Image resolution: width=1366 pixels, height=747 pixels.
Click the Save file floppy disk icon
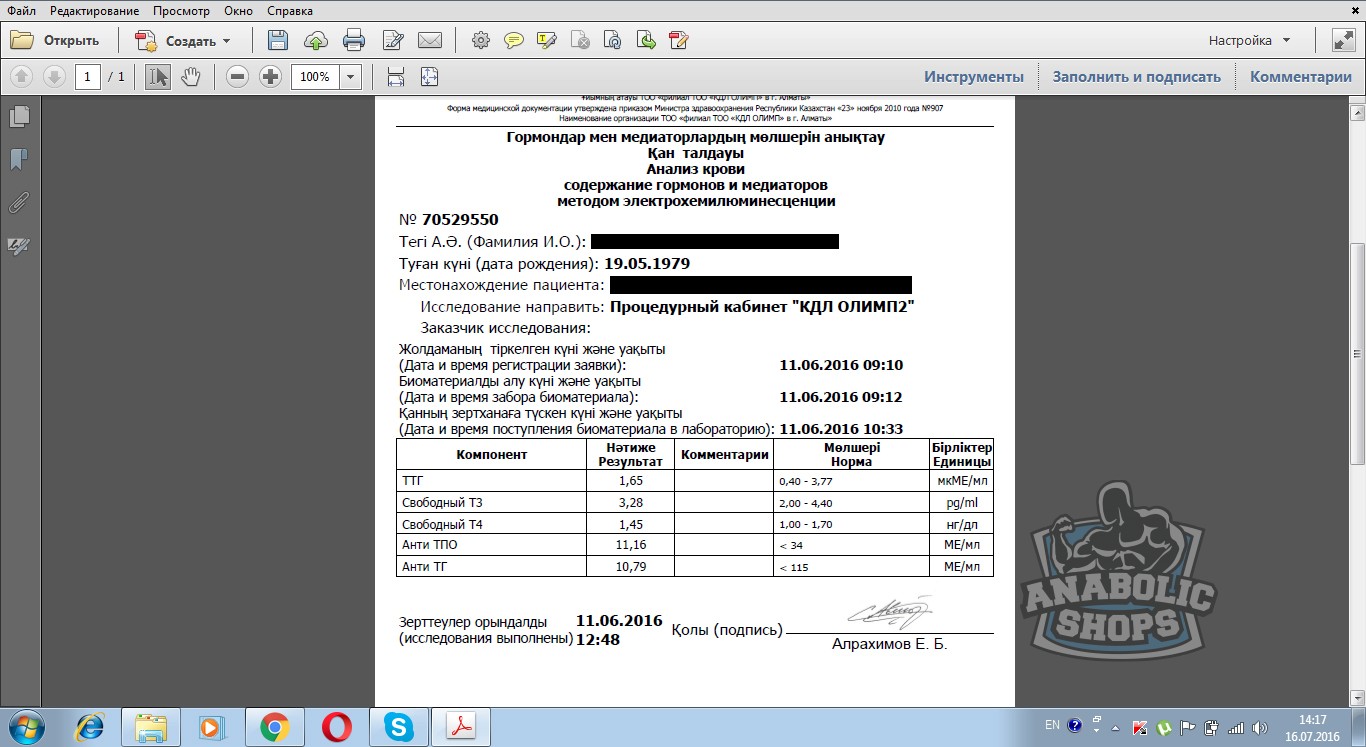[278, 41]
